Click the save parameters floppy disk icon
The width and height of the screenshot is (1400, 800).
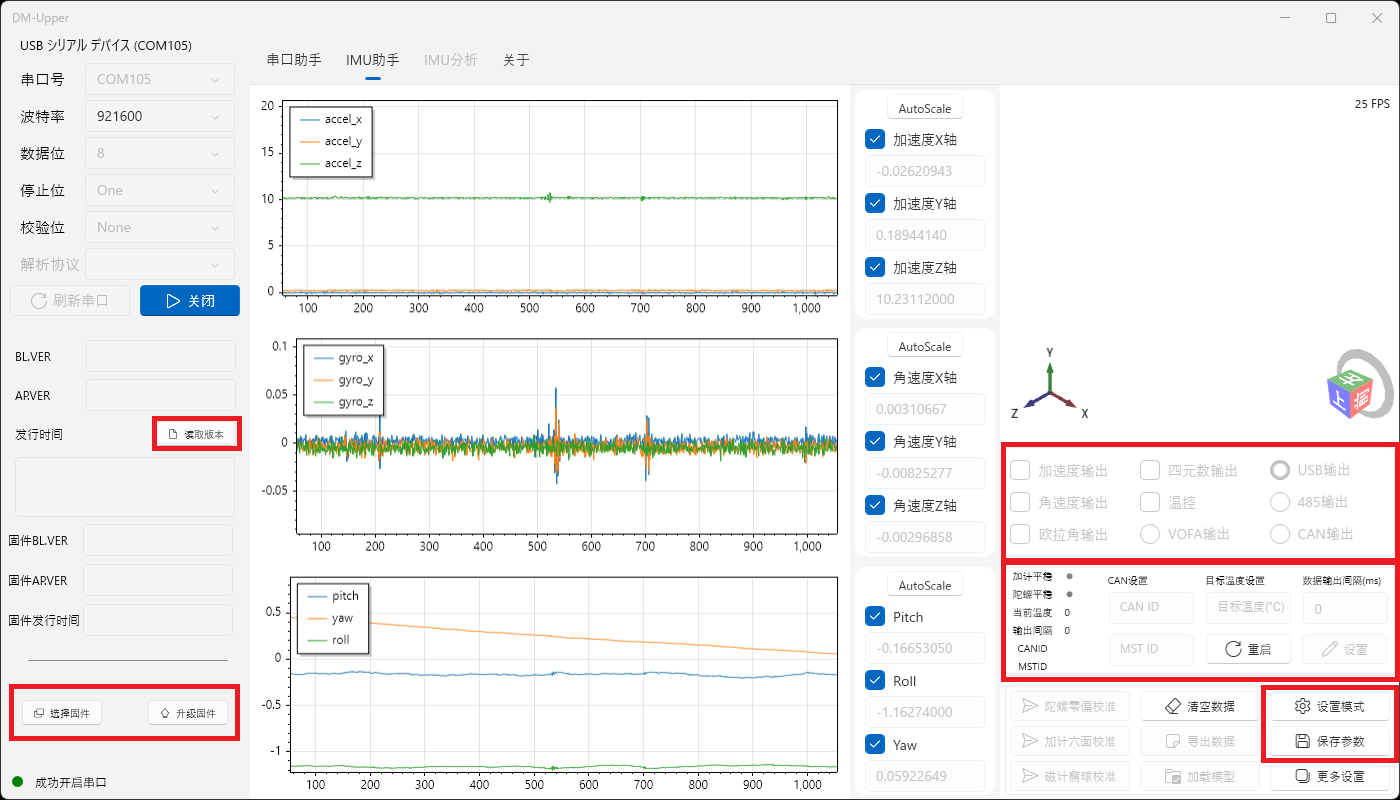(x=1329, y=742)
